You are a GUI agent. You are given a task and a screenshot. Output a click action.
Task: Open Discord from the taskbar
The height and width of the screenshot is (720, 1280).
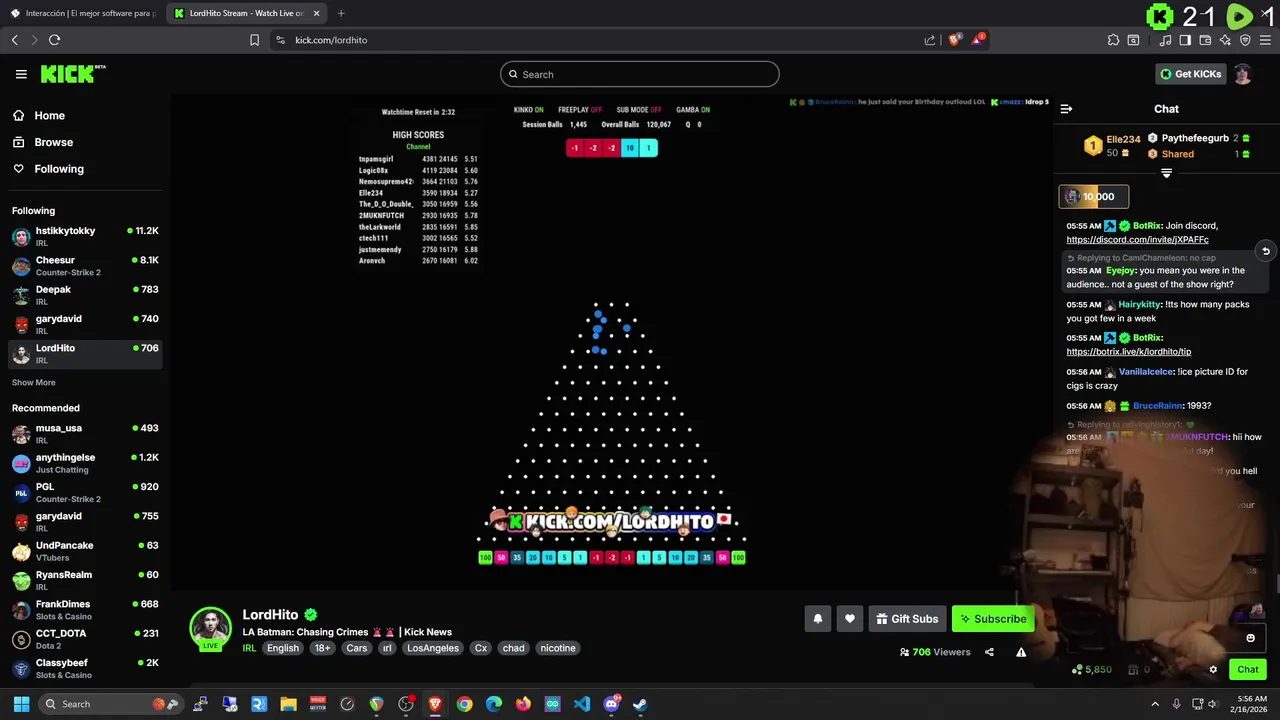point(611,704)
